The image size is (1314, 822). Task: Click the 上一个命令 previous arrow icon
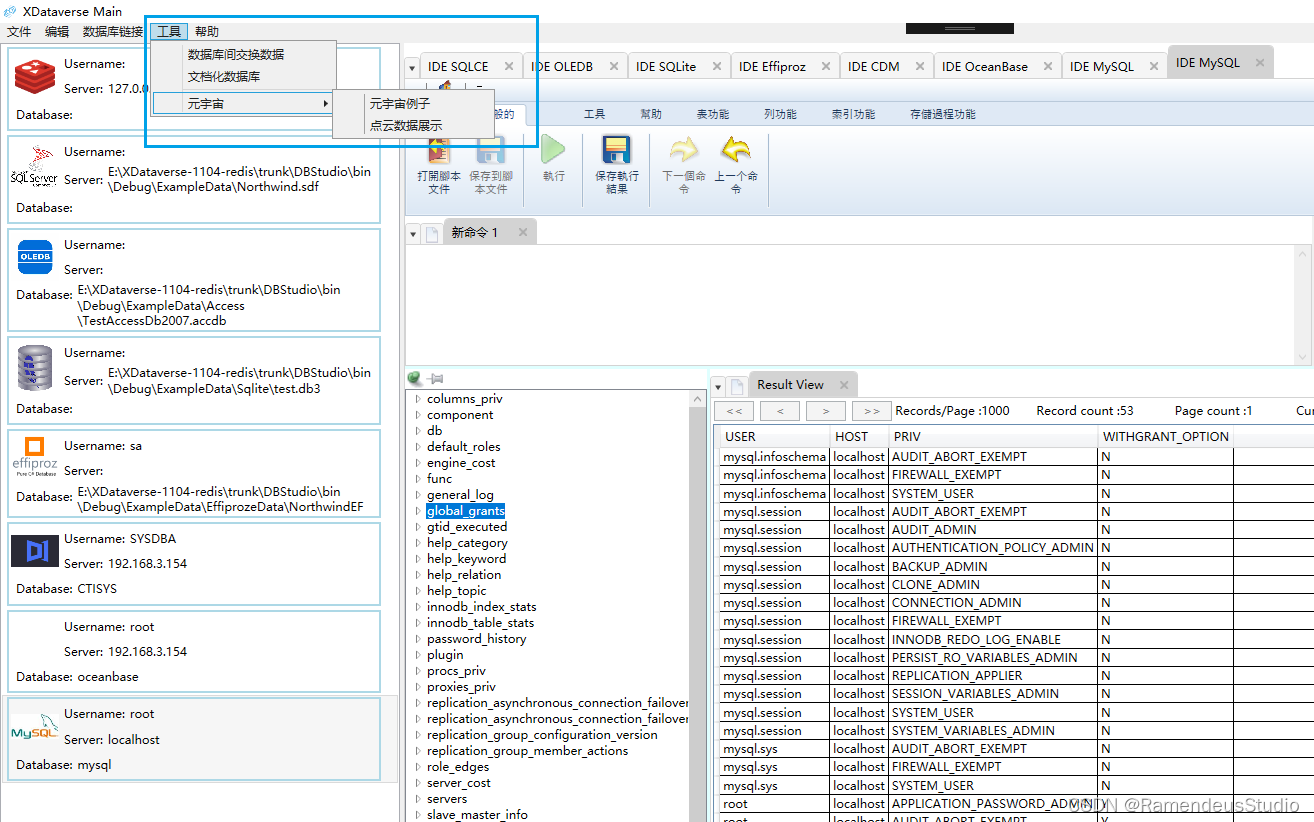pos(735,150)
